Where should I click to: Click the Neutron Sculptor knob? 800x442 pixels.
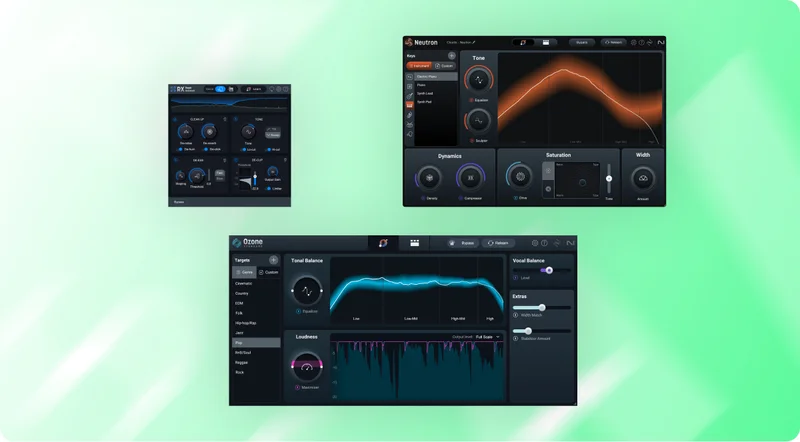point(479,121)
